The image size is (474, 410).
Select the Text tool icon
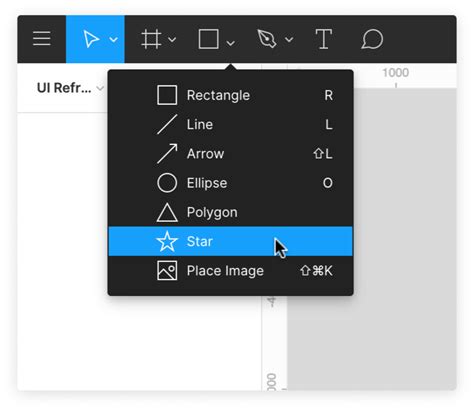pyautogui.click(x=323, y=39)
